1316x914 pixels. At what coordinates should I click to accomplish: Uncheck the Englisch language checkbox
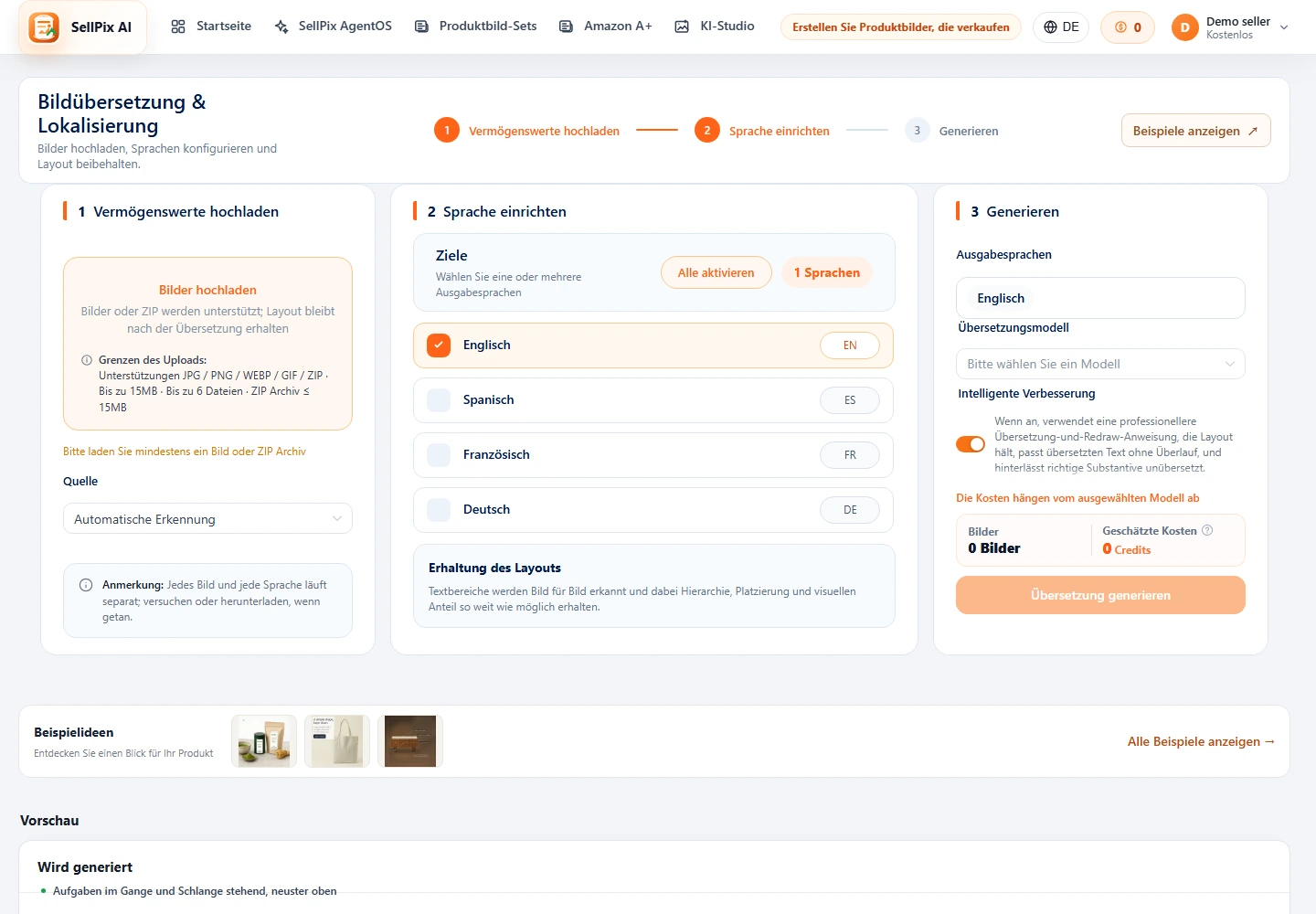[439, 345]
